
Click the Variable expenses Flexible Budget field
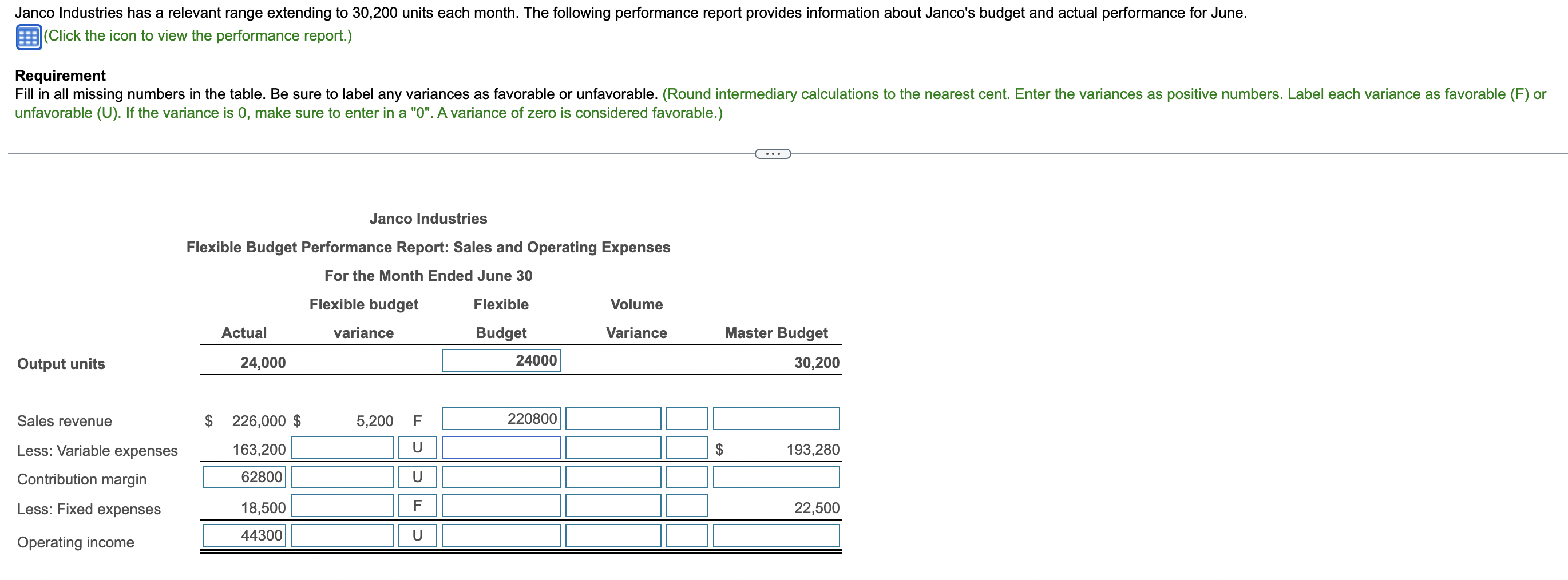tap(500, 447)
